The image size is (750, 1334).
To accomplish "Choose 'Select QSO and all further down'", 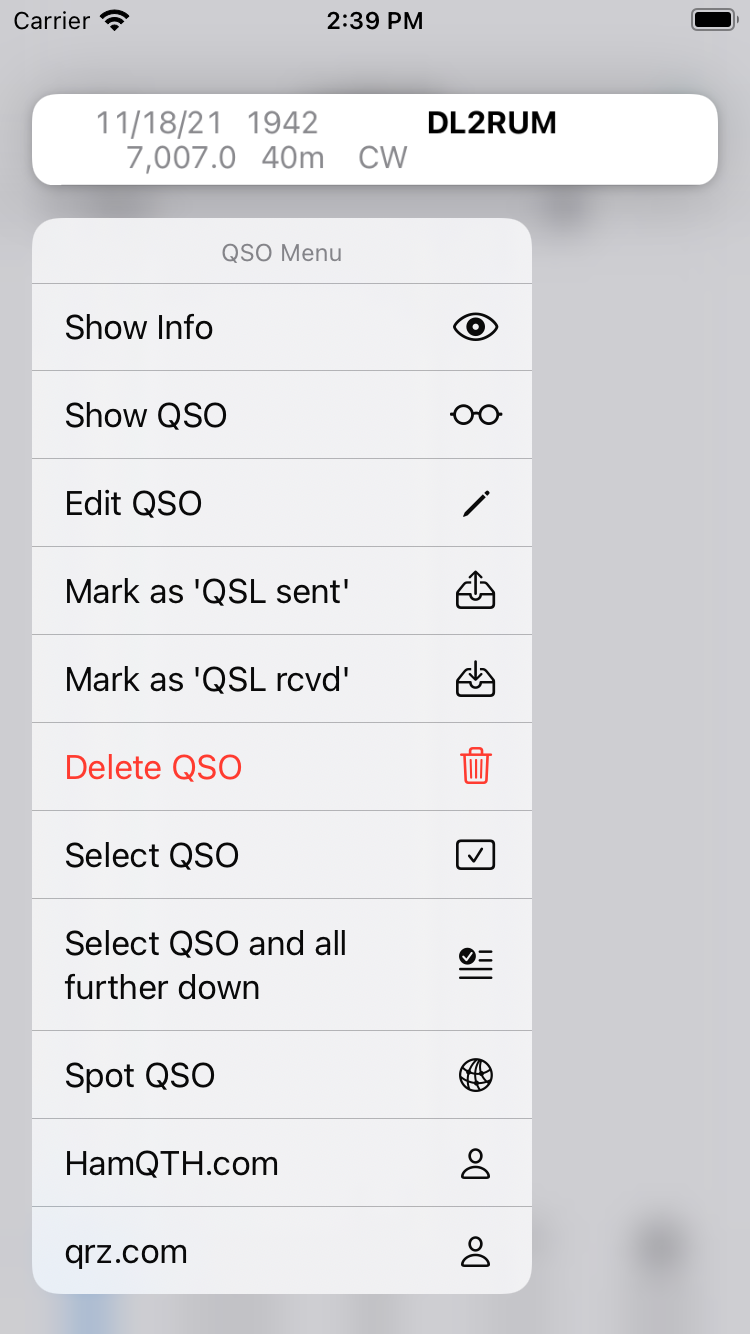I will point(206,965).
